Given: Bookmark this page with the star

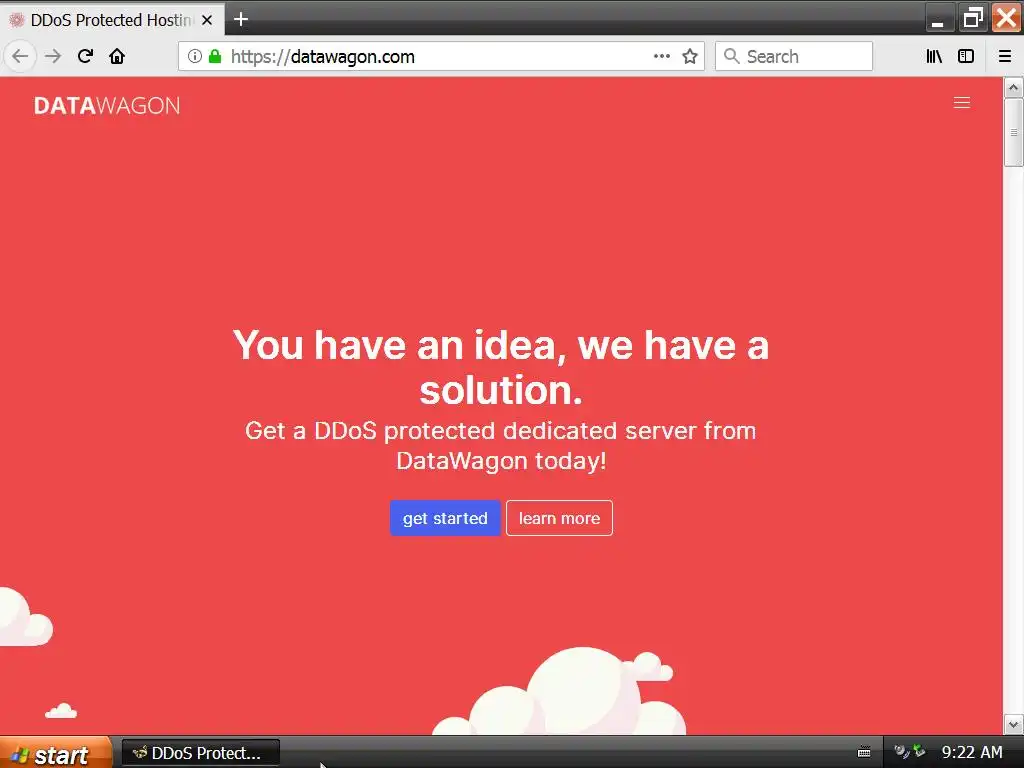Looking at the screenshot, I should [690, 57].
